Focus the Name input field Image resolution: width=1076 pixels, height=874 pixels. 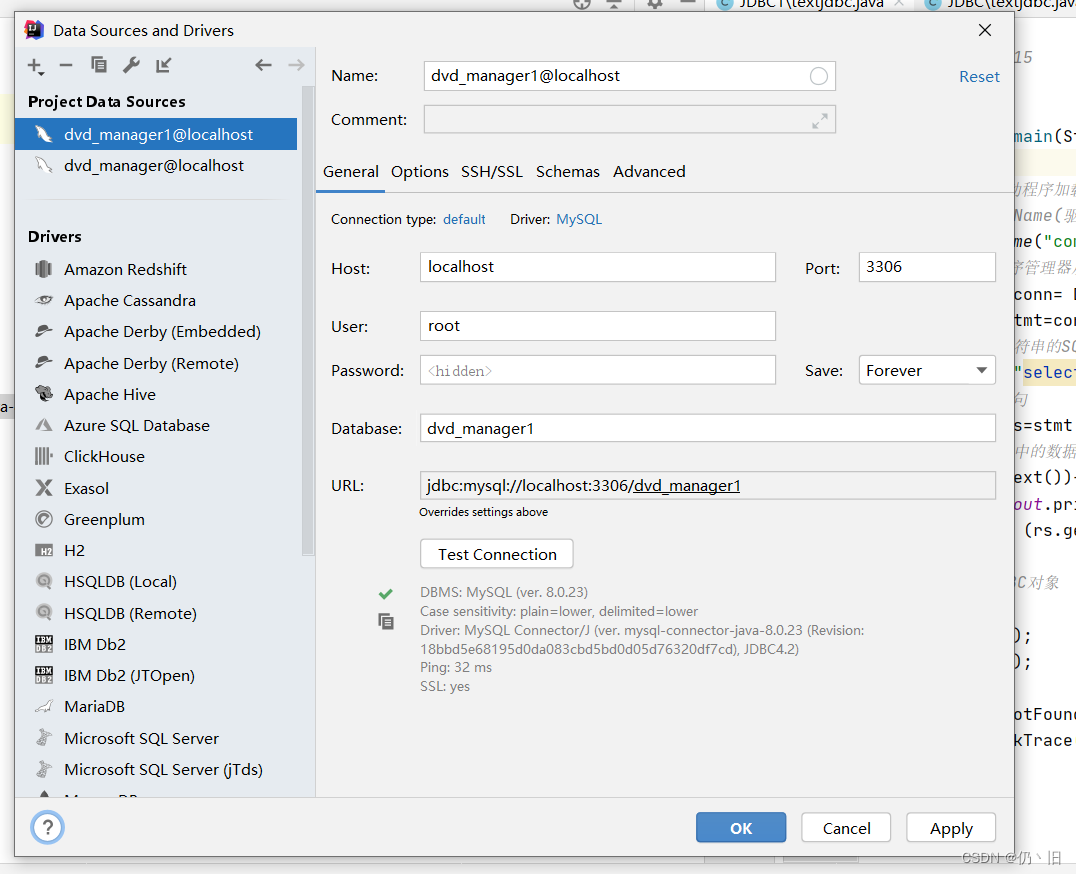[629, 76]
